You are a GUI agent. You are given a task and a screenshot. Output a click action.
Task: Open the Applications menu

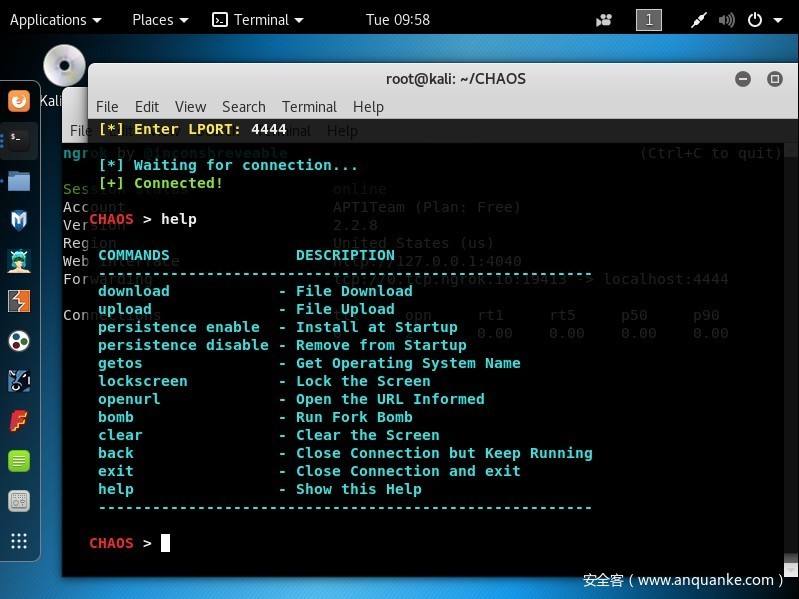[x=56, y=20]
